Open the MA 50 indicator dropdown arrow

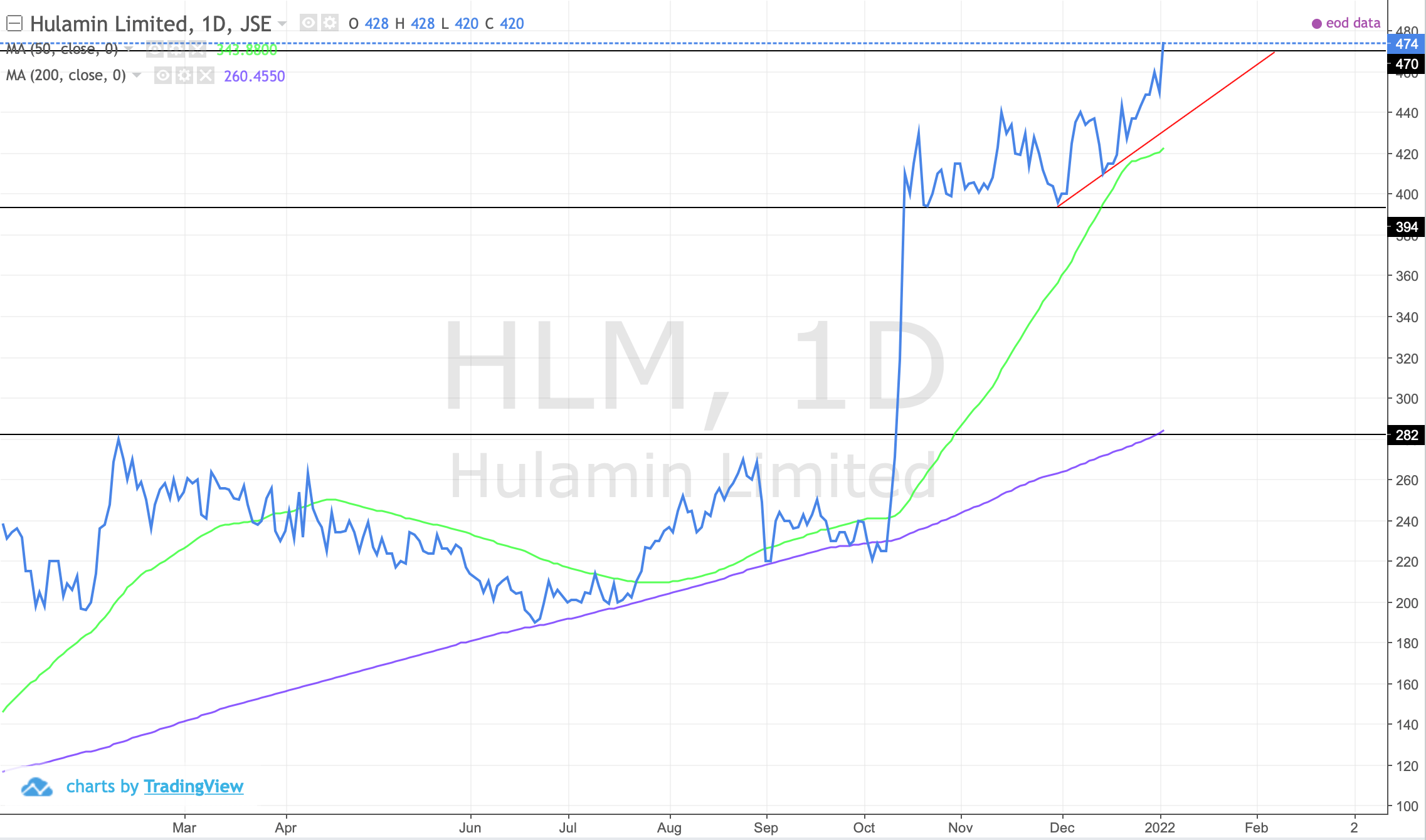(129, 48)
